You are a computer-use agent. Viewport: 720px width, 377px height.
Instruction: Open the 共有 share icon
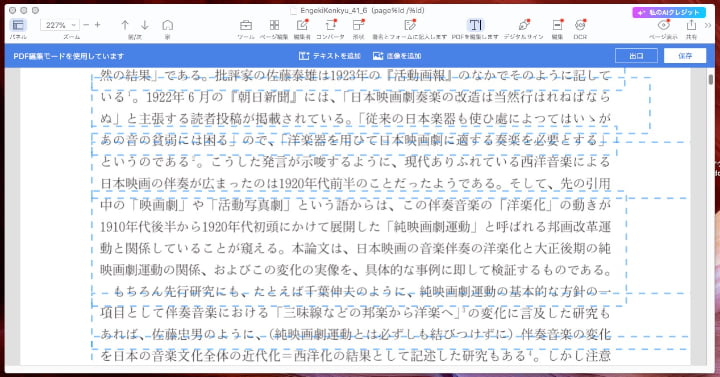691,25
